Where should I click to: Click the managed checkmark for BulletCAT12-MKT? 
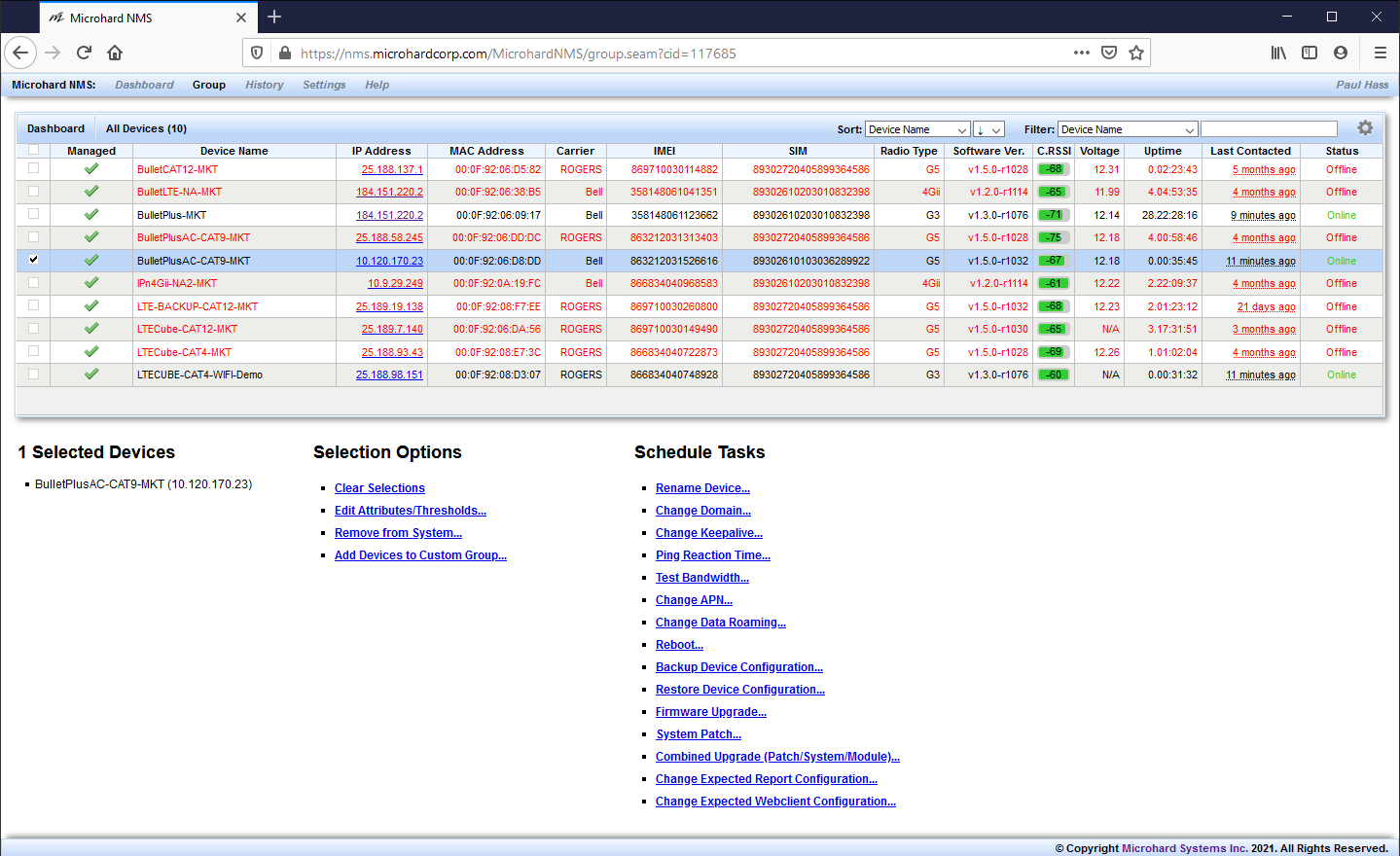pyautogui.click(x=91, y=169)
